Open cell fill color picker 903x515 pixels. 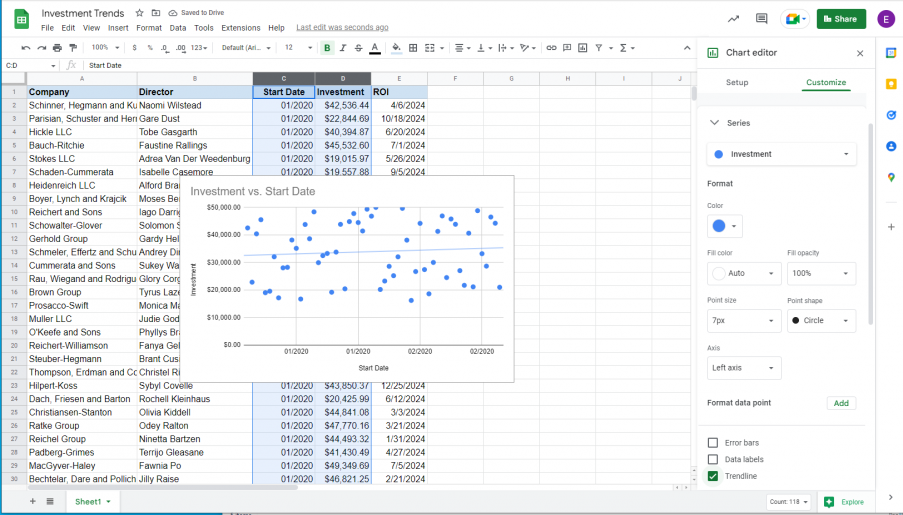(x=396, y=48)
